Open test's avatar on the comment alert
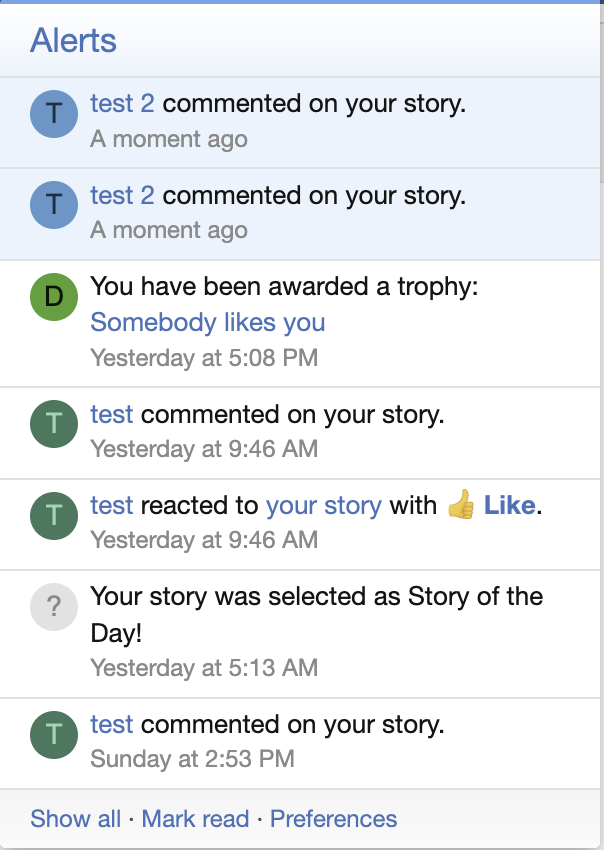Image resolution: width=604 pixels, height=850 pixels. (53, 424)
